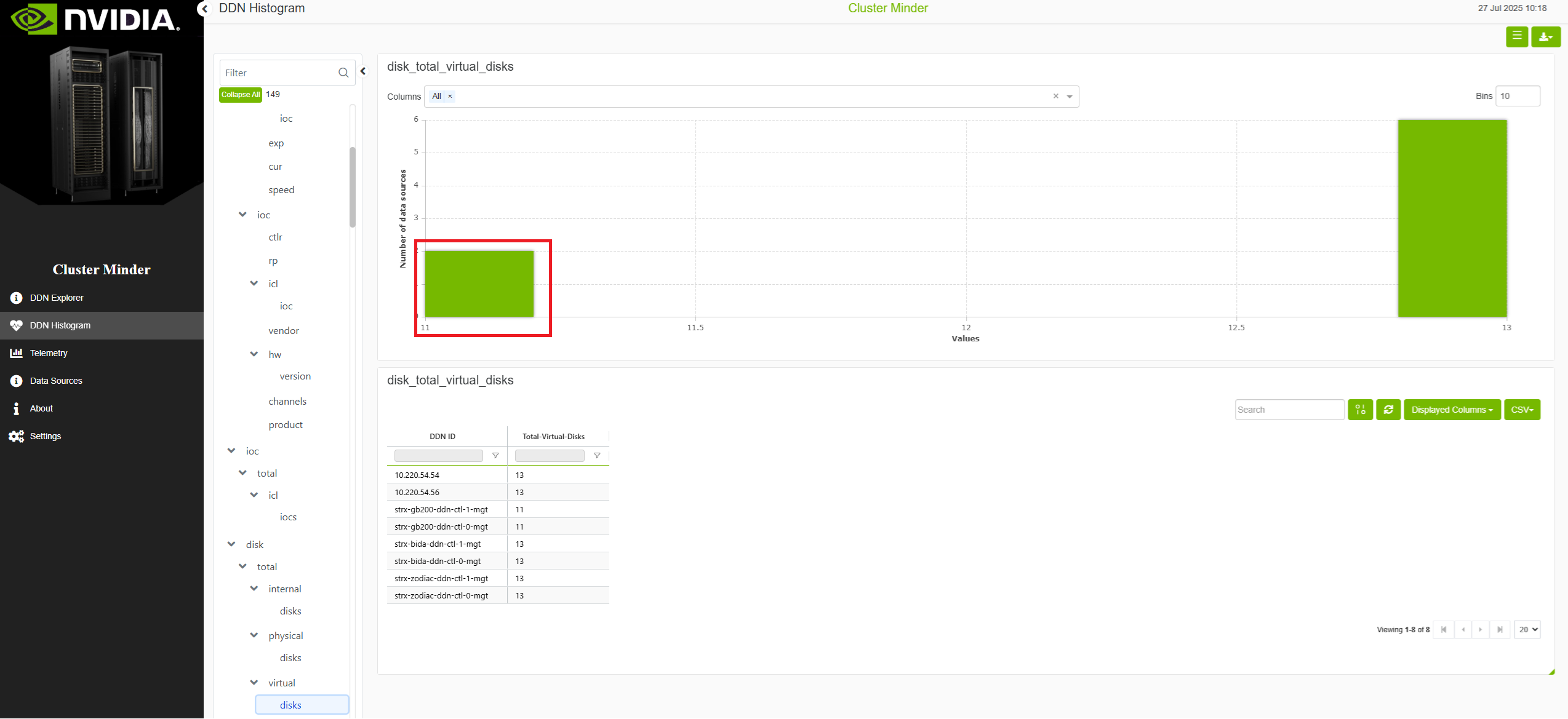This screenshot has height=719, width=1568.
Task: Sort by Total-Virtual-Disks column header
Action: tap(553, 437)
